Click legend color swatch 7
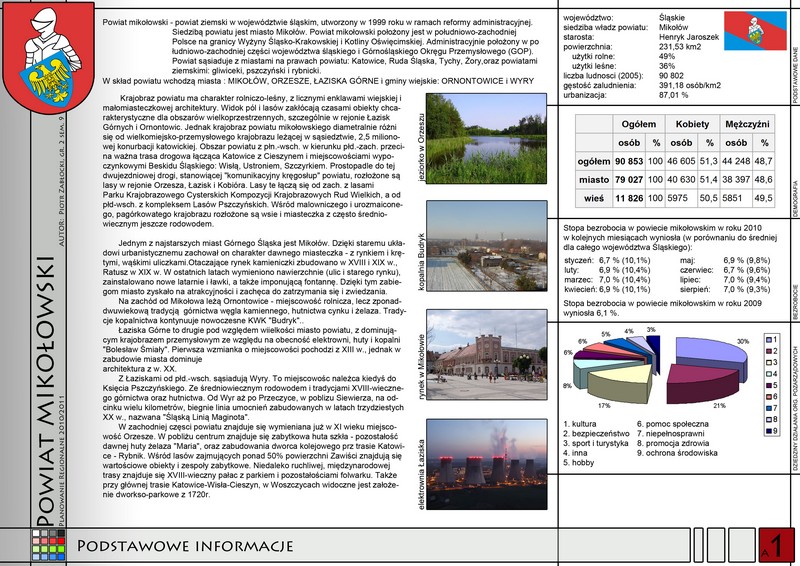800x566 pixels. (769, 408)
